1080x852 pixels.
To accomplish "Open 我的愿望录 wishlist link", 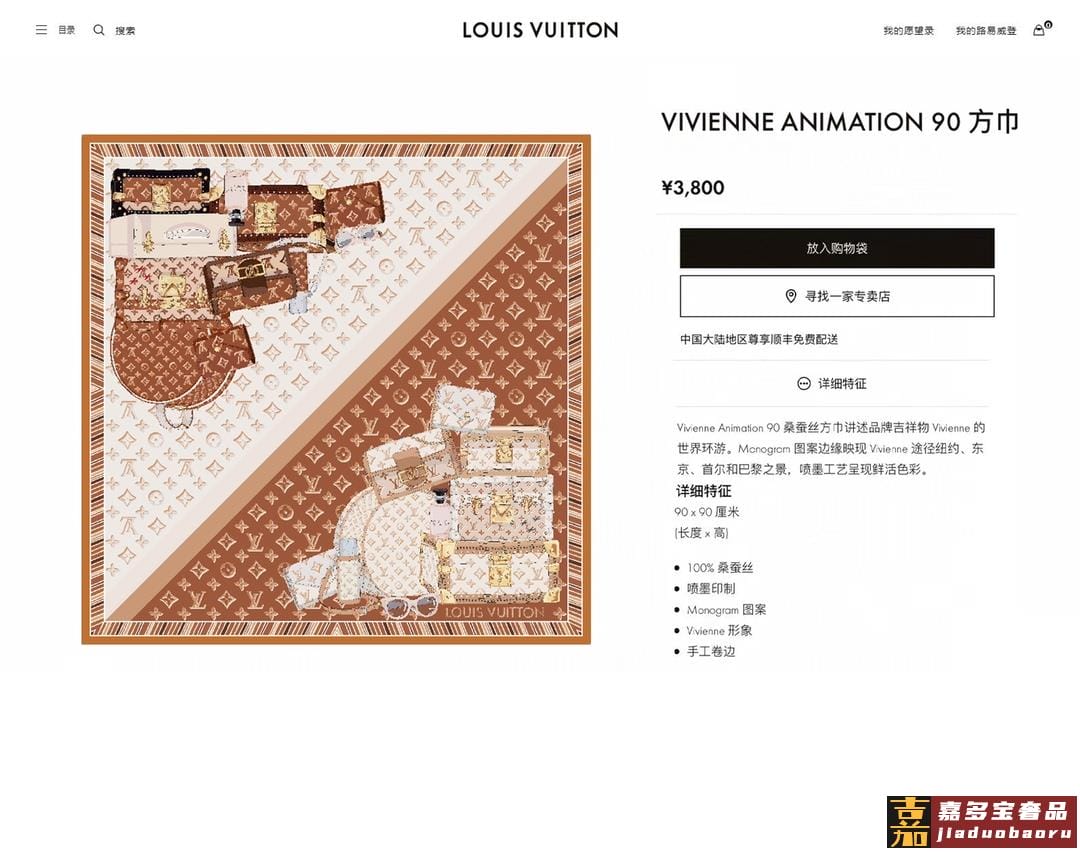I will click(x=908, y=30).
